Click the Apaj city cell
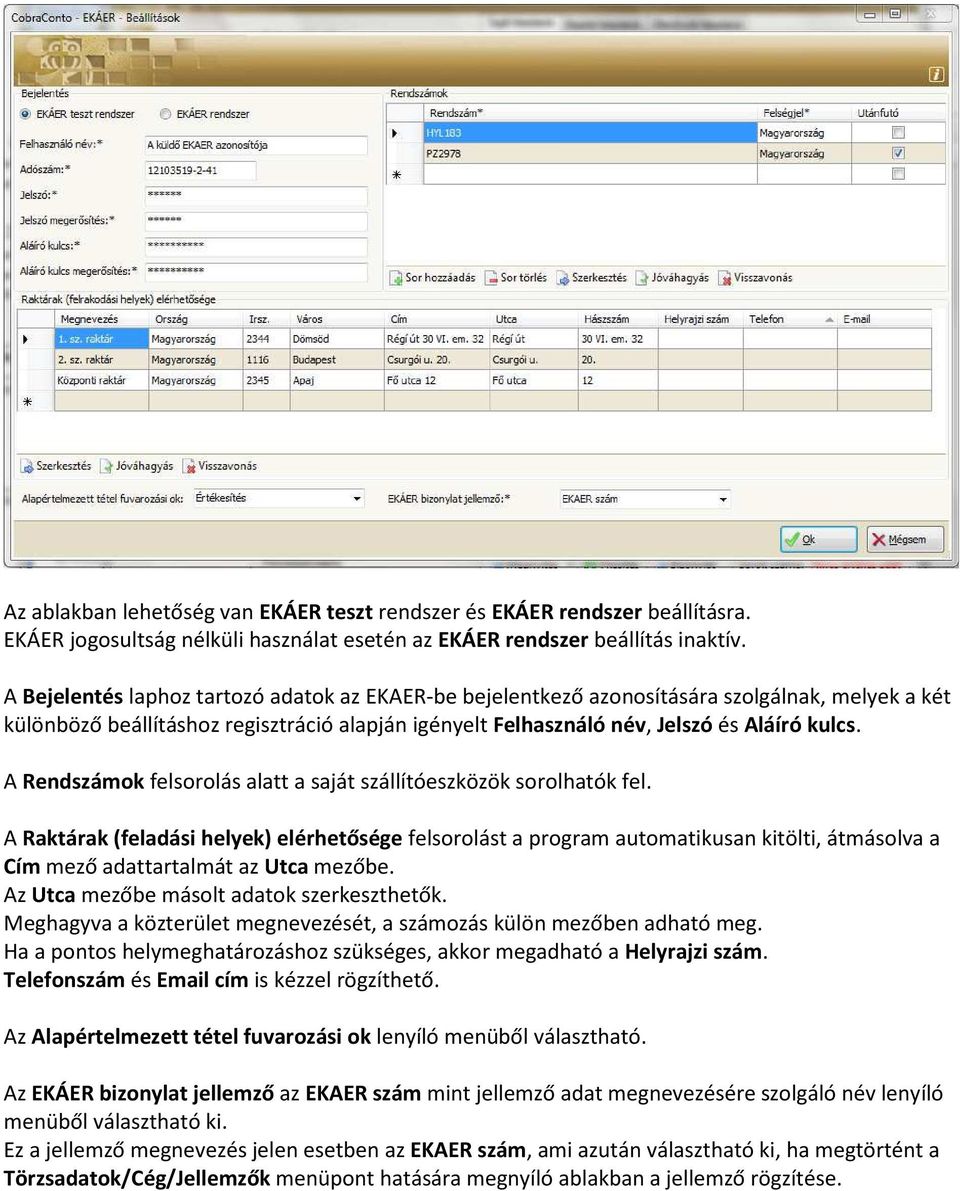960x1191 pixels. point(336,381)
